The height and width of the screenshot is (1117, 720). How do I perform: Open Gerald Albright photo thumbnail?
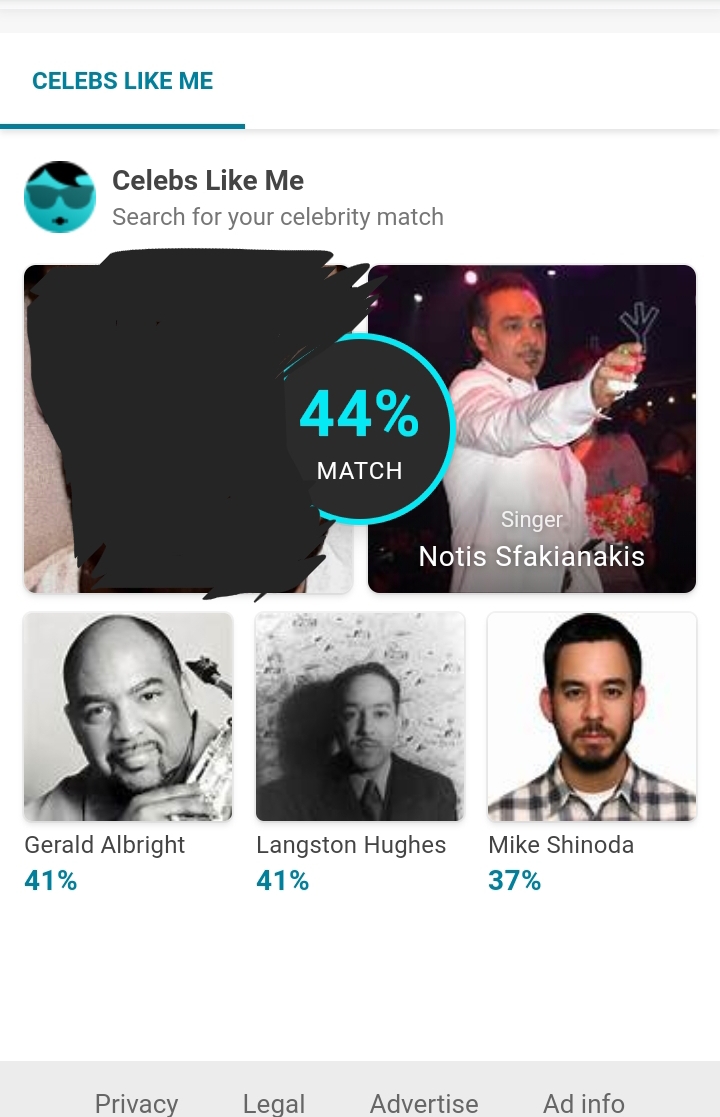(x=128, y=717)
